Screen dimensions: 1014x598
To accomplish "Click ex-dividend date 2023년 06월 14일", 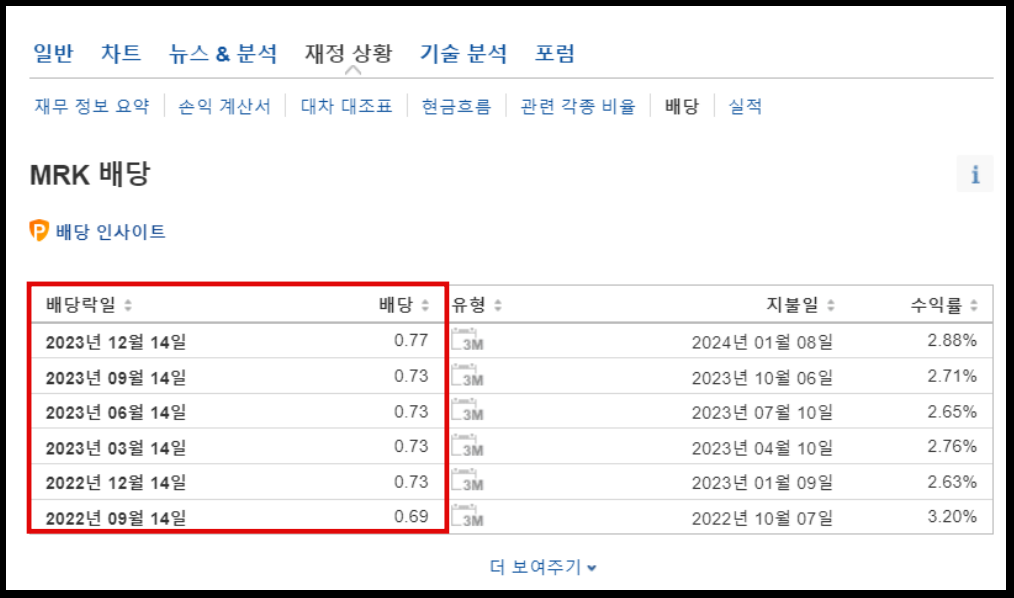I will (x=116, y=412).
